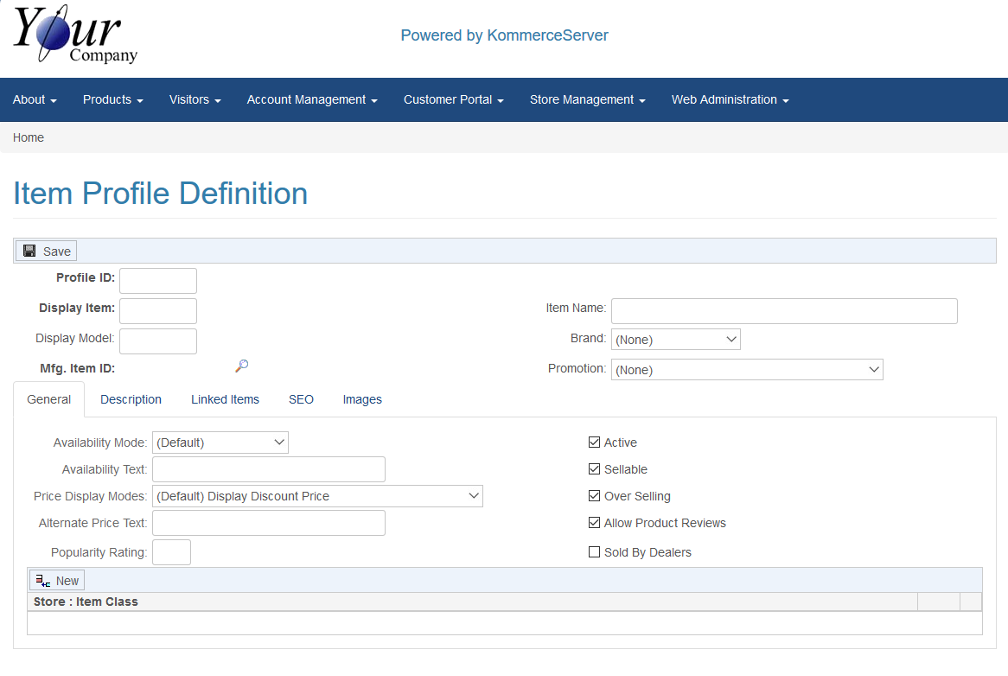Click the Powered by KommerceServer link
The image size is (1008, 676).
click(504, 36)
